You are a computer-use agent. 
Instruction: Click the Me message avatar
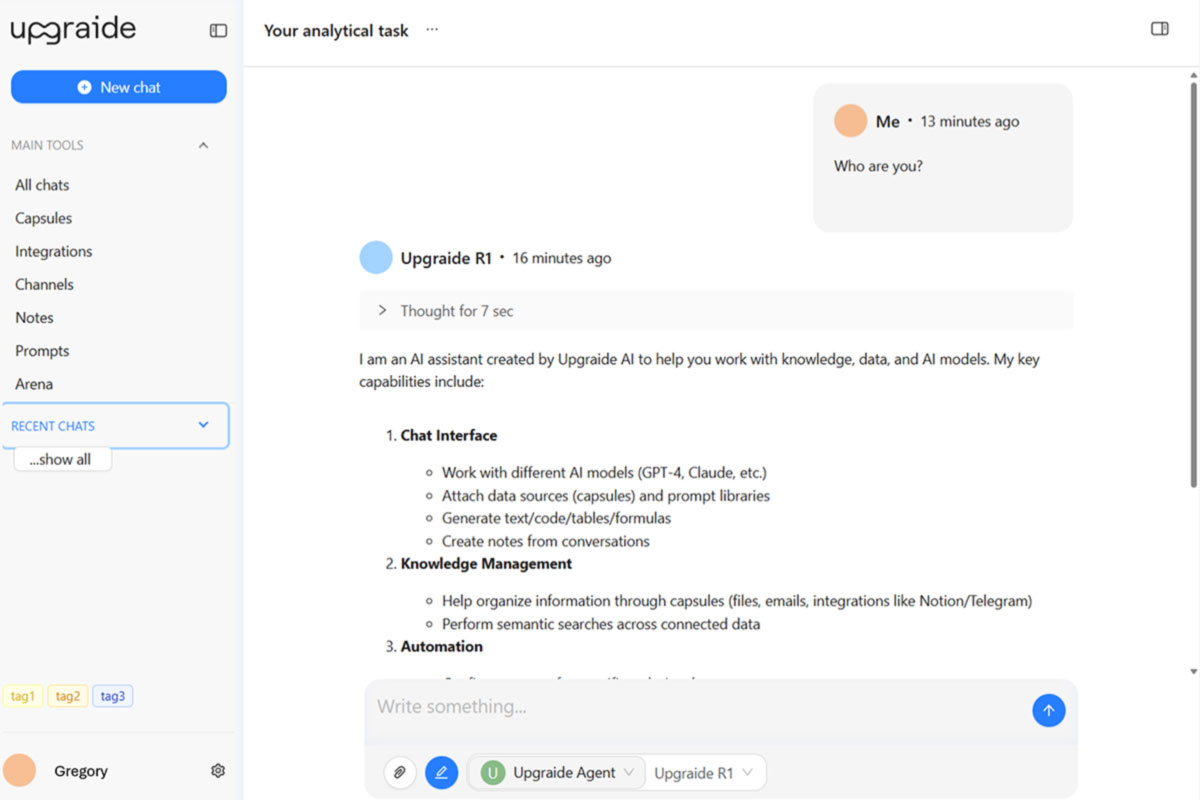point(850,121)
